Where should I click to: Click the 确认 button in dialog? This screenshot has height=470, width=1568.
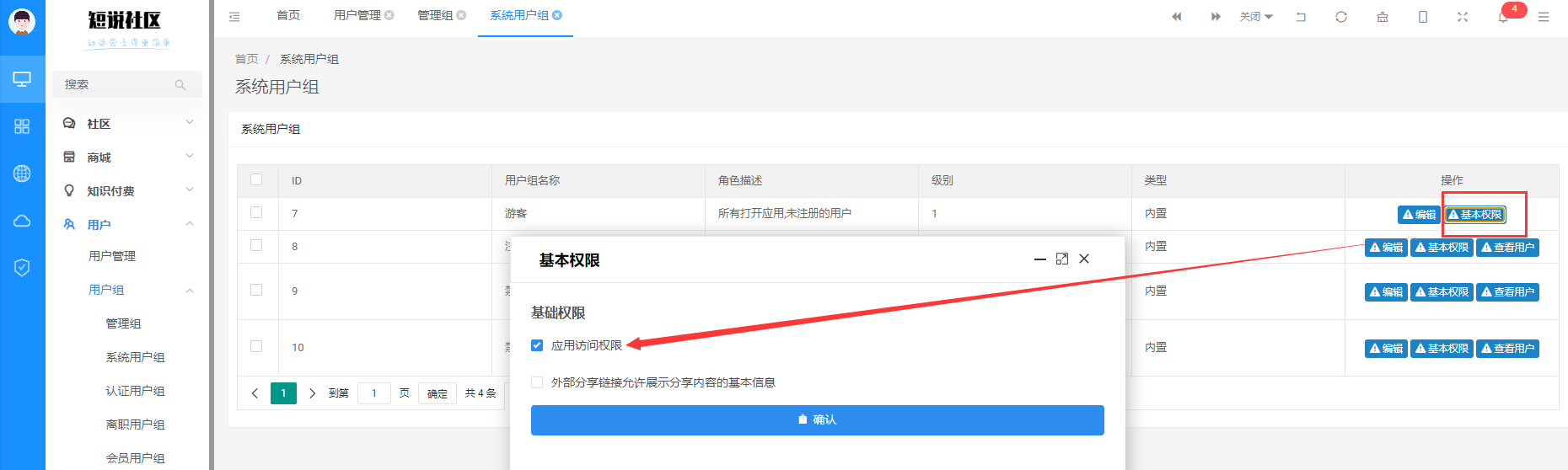point(818,420)
